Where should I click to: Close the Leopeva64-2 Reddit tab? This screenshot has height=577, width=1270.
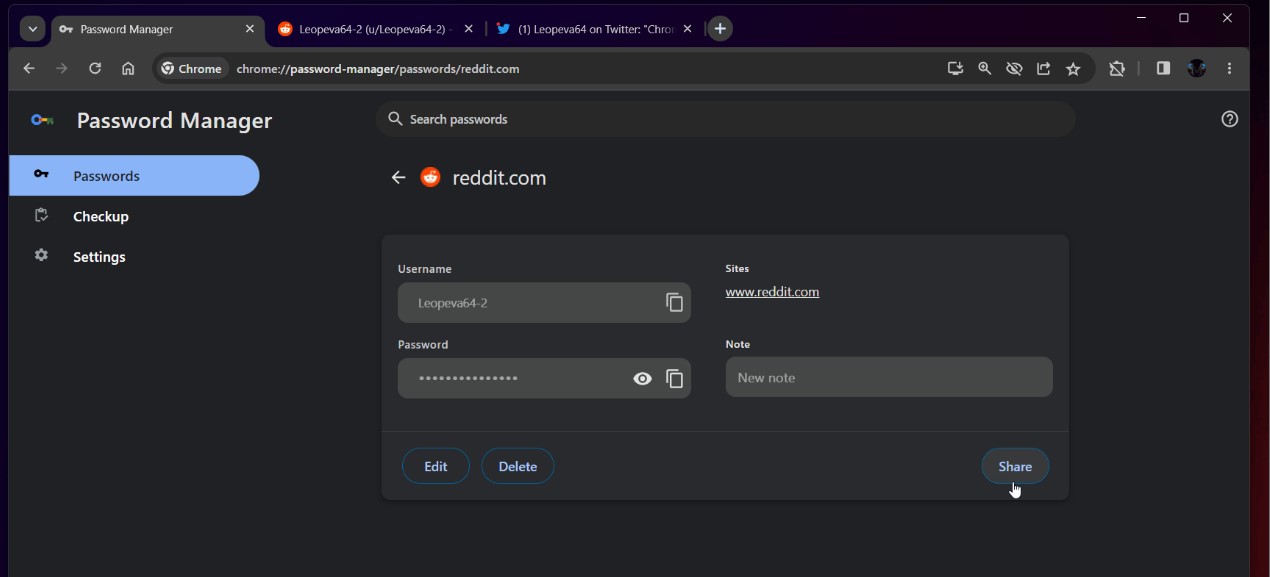click(x=468, y=29)
